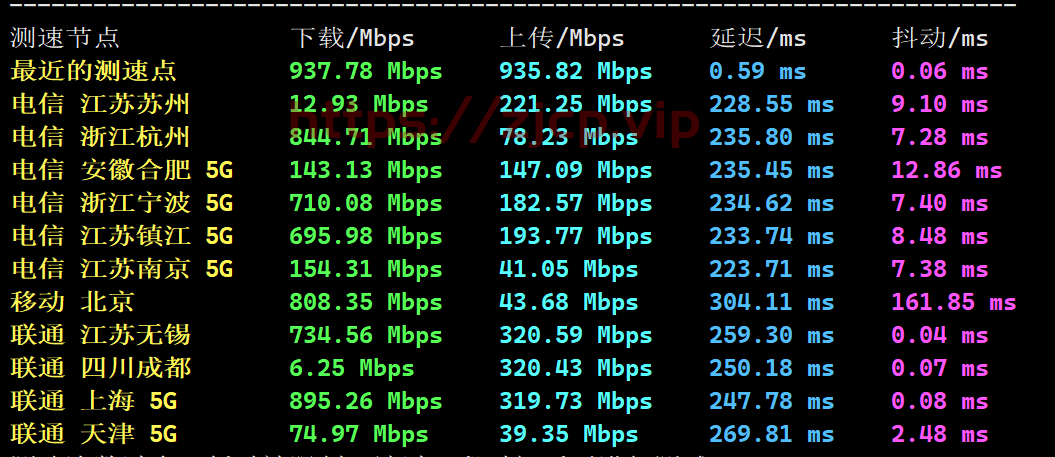Click download value 6.25 Mbps

[352, 368]
